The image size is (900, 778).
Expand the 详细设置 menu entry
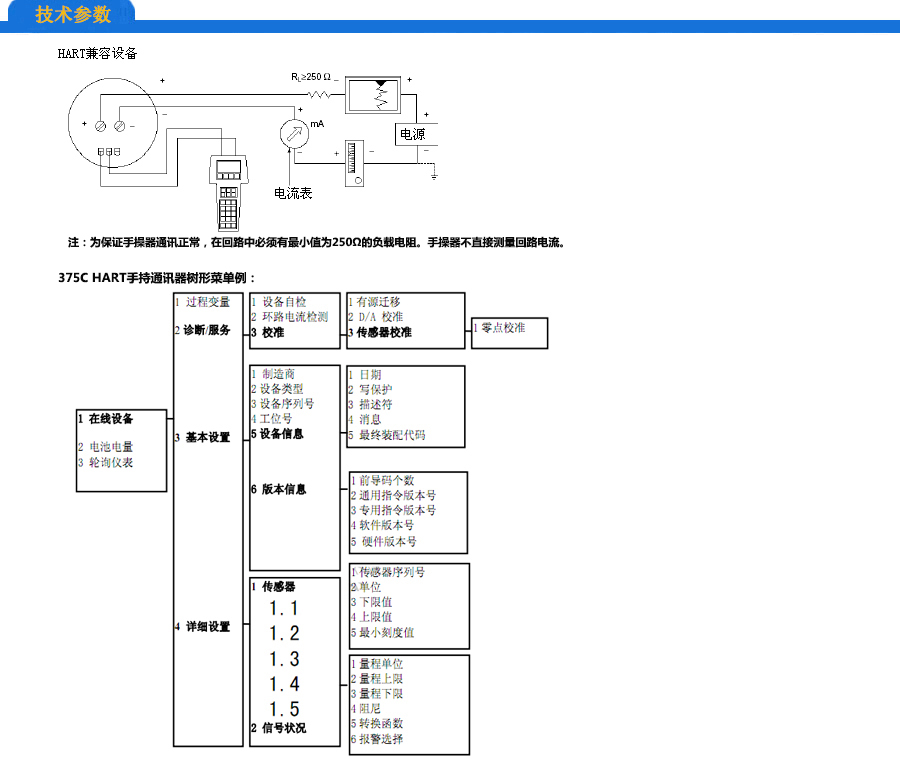tap(207, 626)
